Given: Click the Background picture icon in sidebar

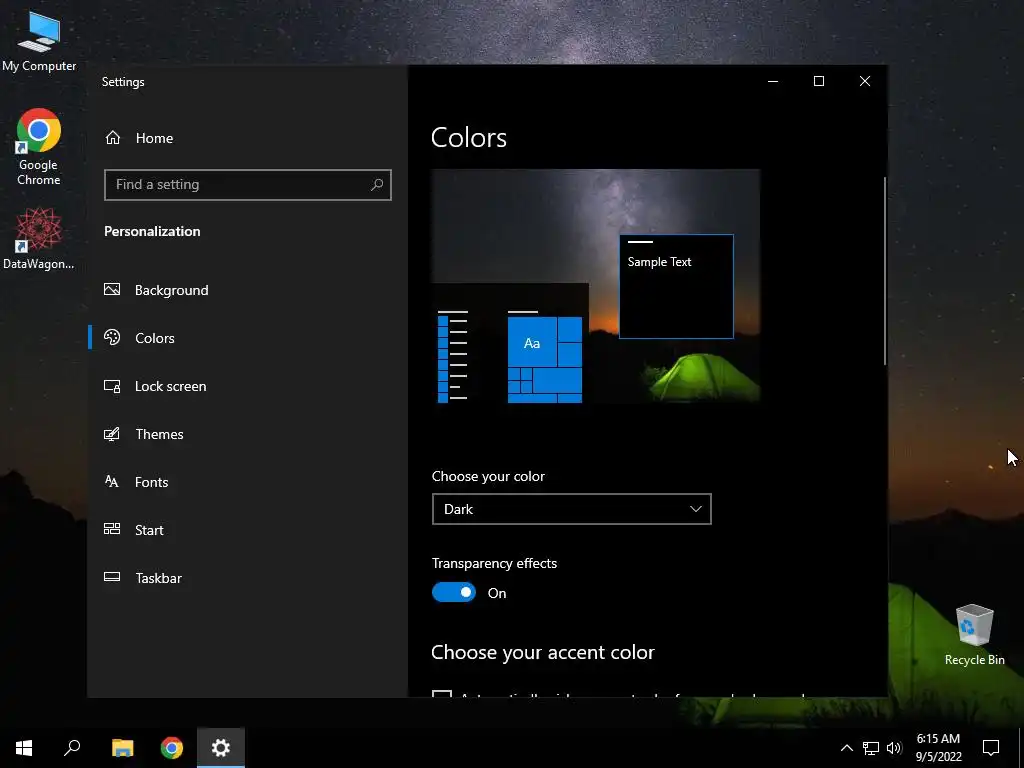Looking at the screenshot, I should pyautogui.click(x=112, y=289).
